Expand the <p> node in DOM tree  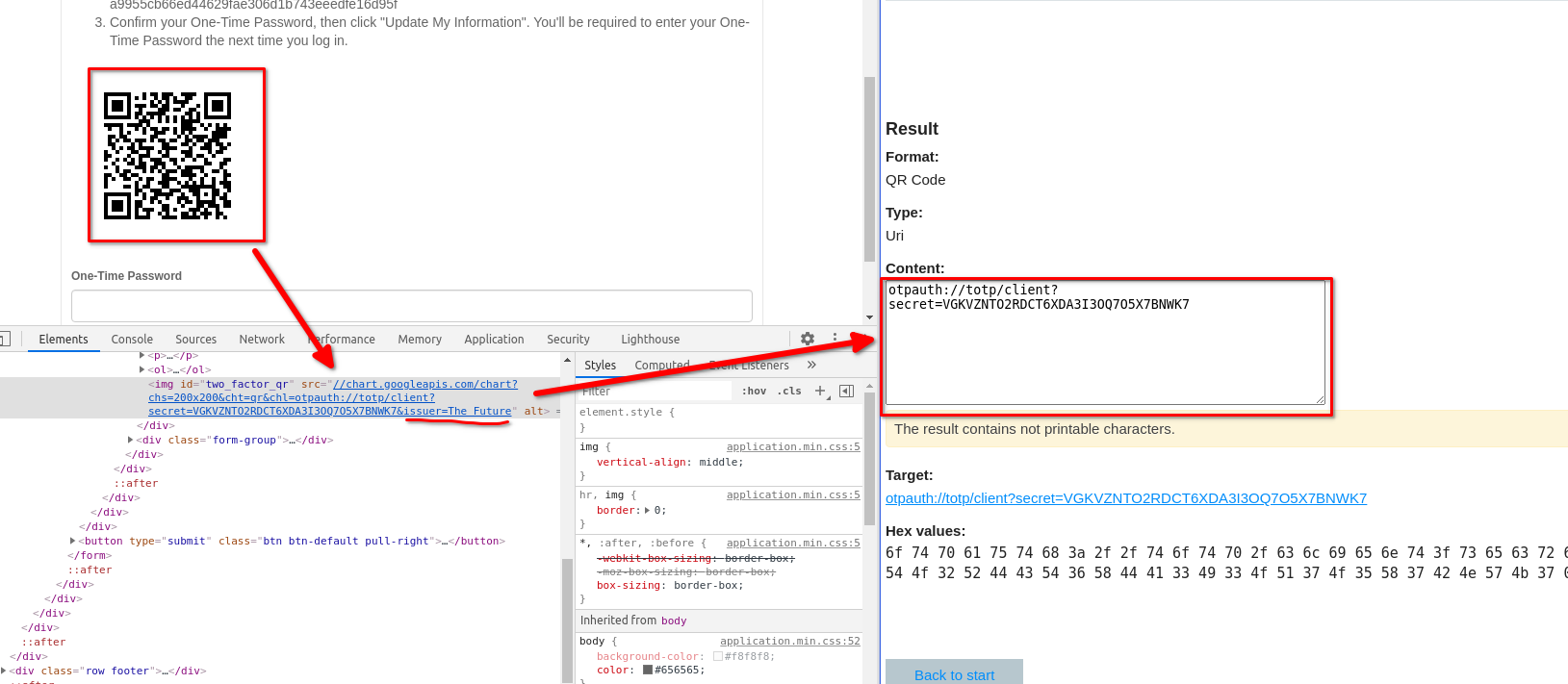click(142, 355)
